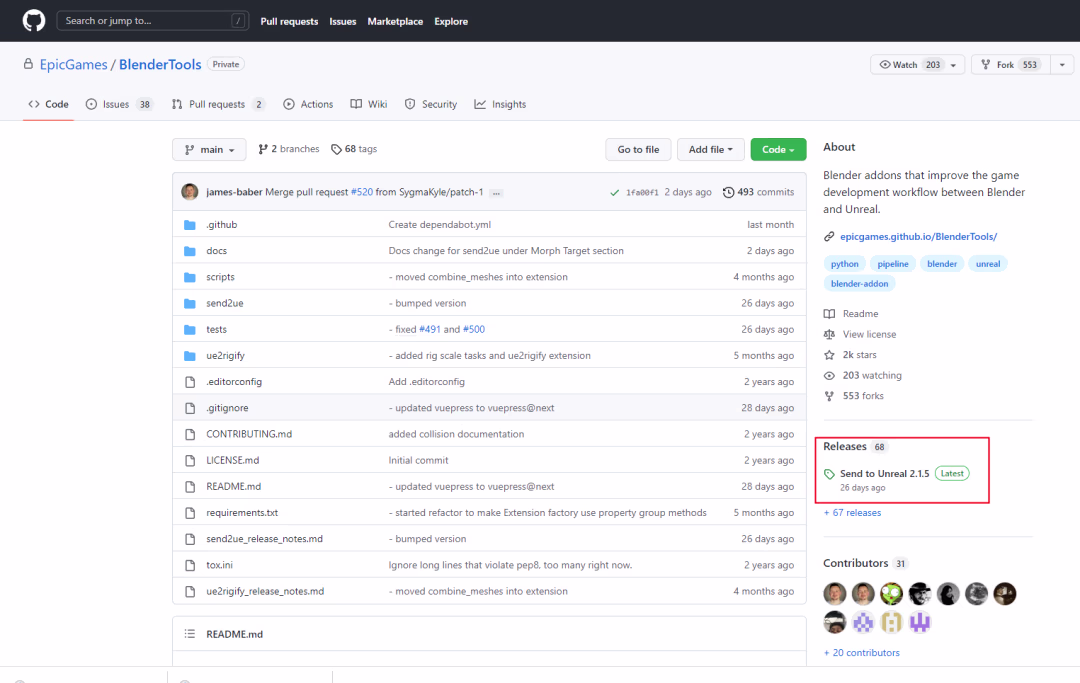Screen dimensions: 1080x683
Task: Click the README table of contents icon
Action: pos(189,634)
